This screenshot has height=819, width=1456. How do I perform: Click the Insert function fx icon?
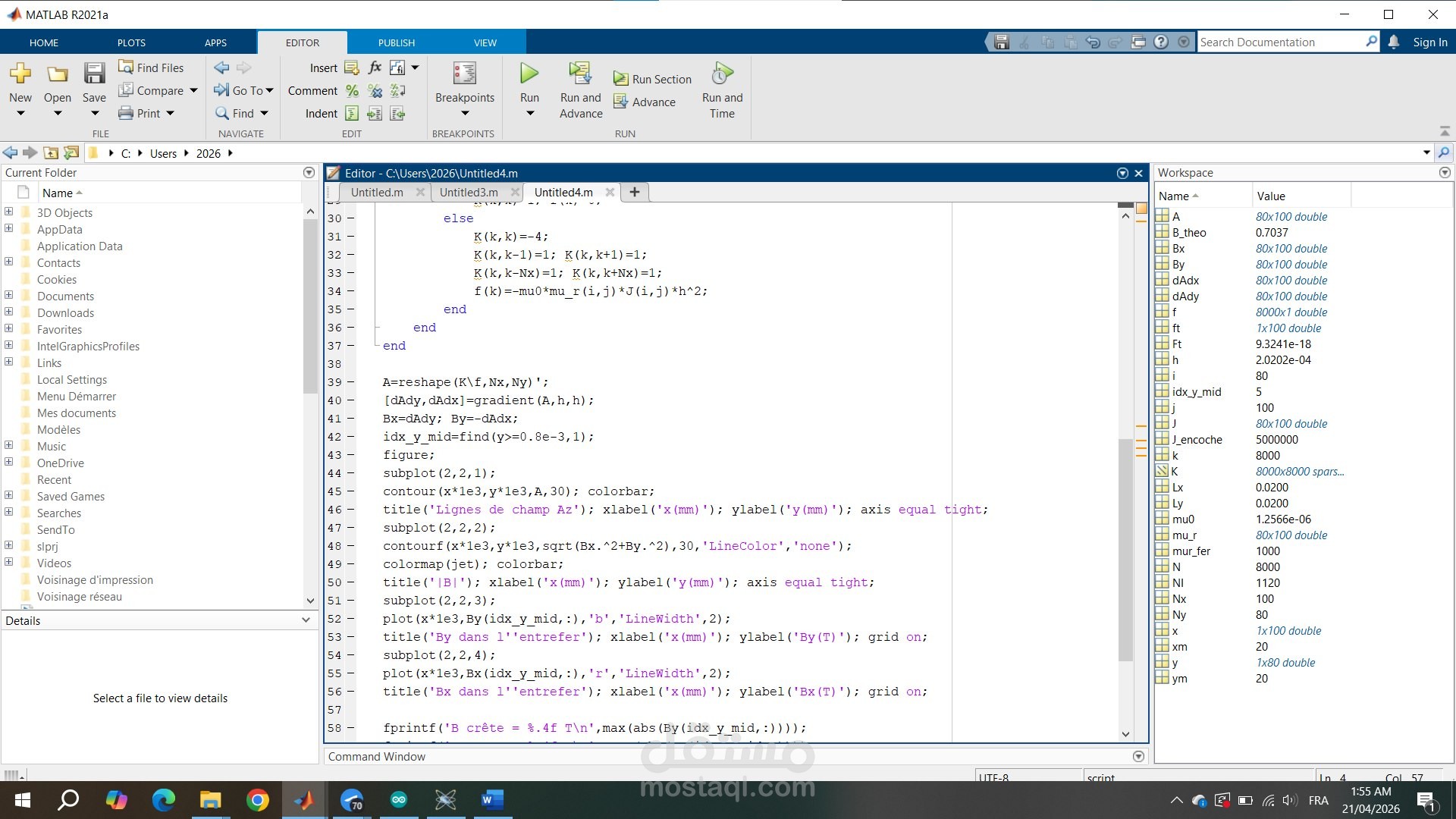[375, 67]
